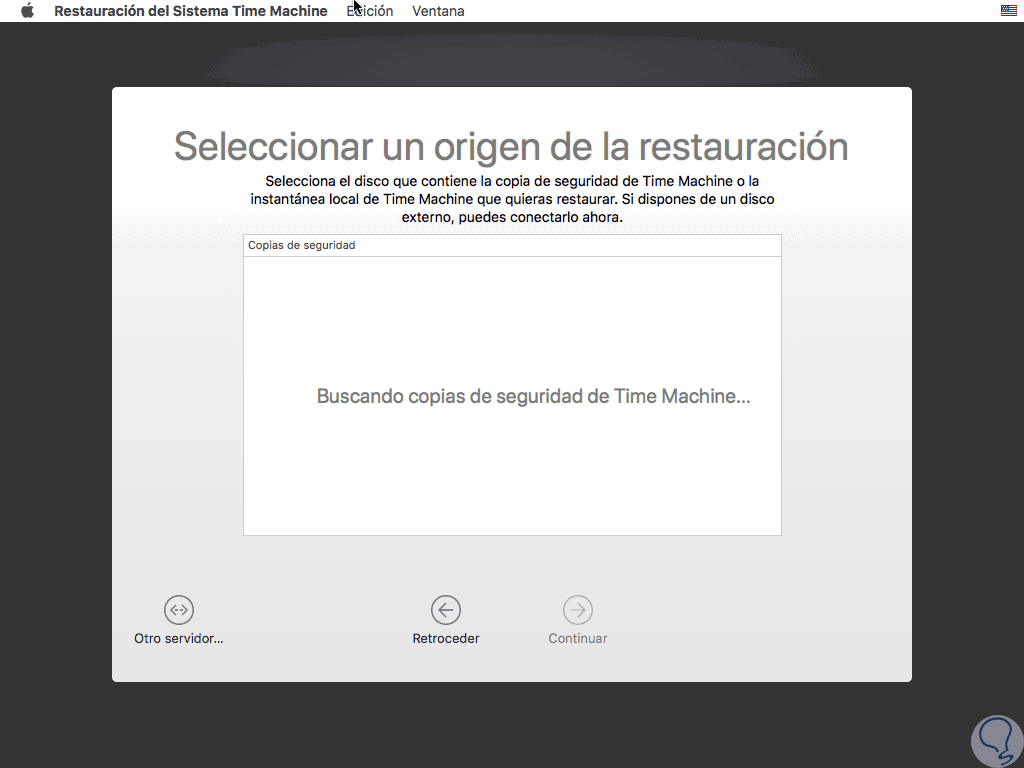Open the Ventana menu
Viewport: 1024px width, 768px height.
pyautogui.click(x=438, y=11)
